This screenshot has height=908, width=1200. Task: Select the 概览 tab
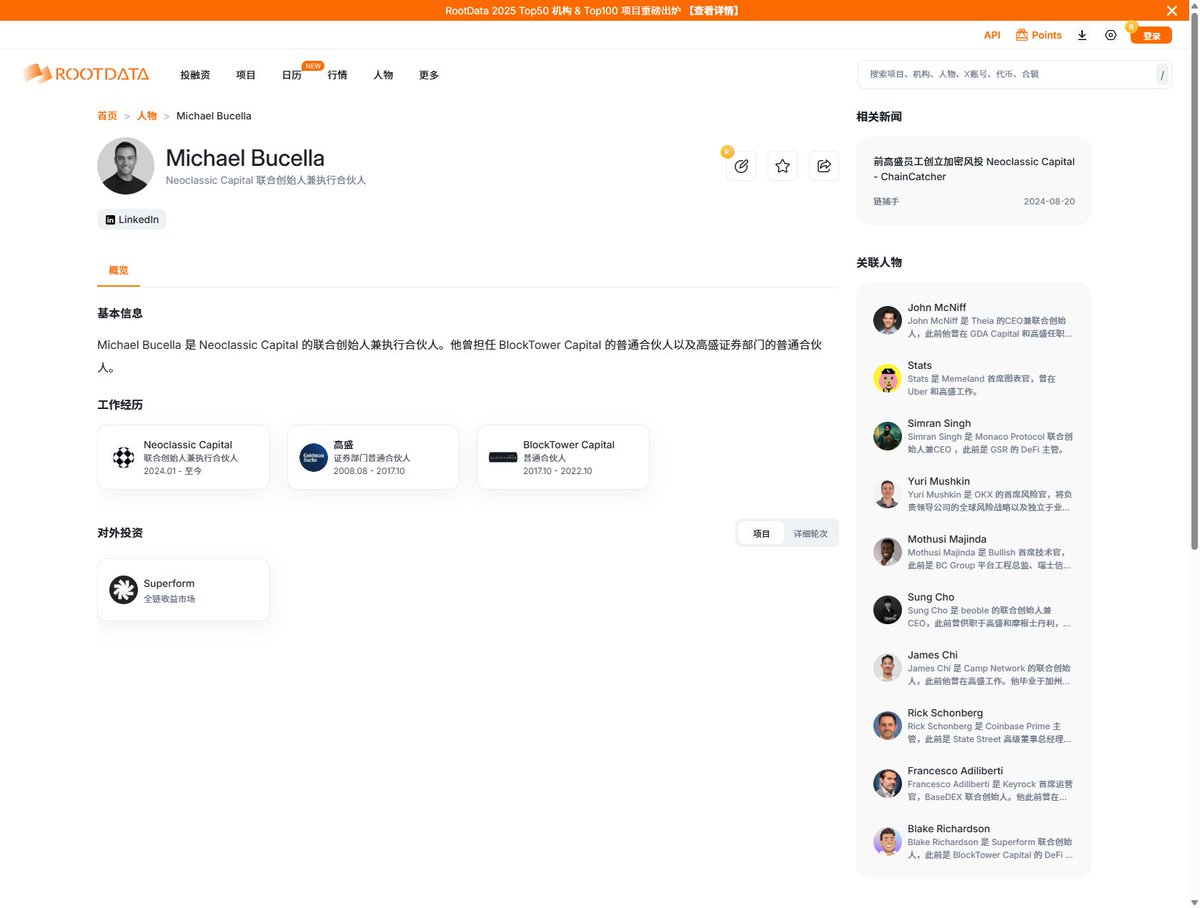coord(119,270)
